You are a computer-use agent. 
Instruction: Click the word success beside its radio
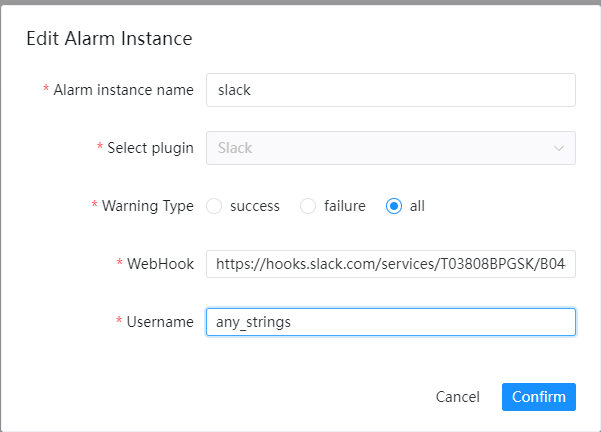click(x=254, y=206)
